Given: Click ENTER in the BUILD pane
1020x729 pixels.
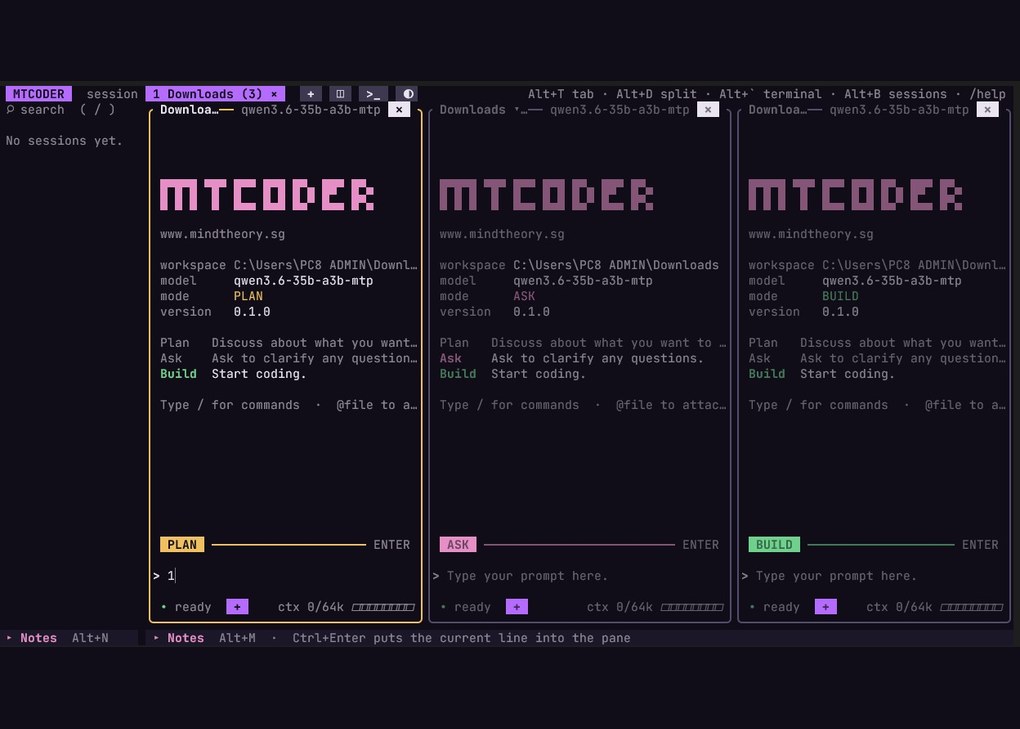Looking at the screenshot, I should [980, 544].
